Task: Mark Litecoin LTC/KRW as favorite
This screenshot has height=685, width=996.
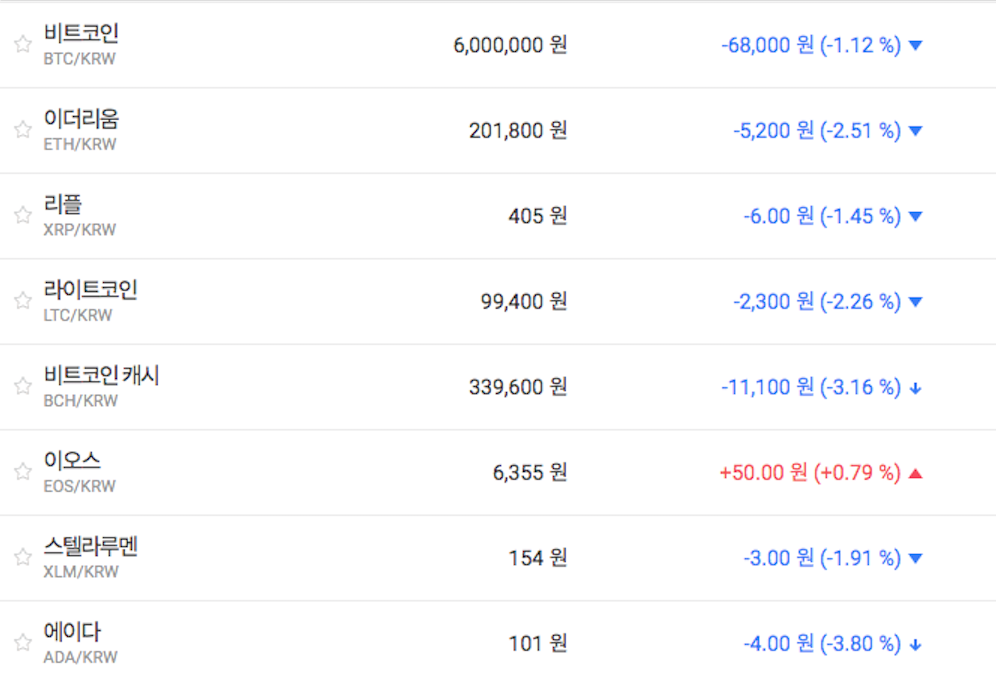Action: click(x=23, y=300)
